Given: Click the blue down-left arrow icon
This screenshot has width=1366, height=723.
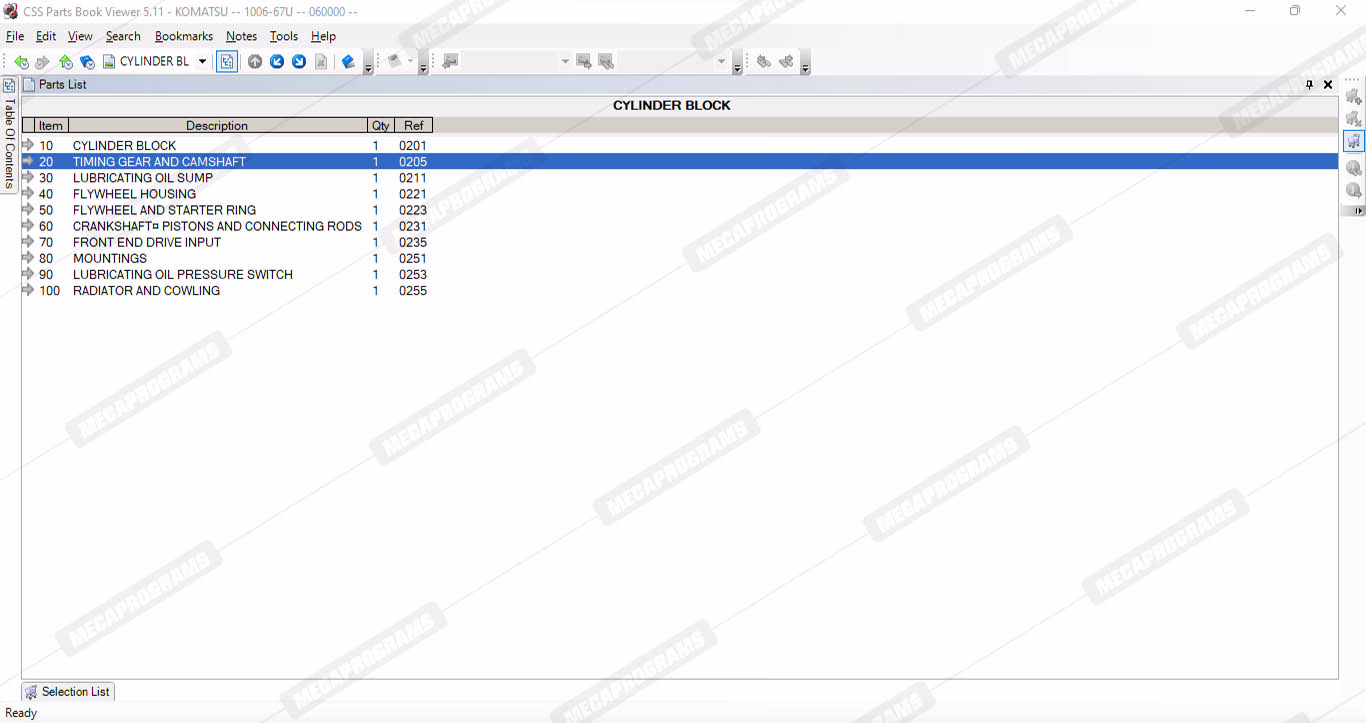Looking at the screenshot, I should [277, 62].
